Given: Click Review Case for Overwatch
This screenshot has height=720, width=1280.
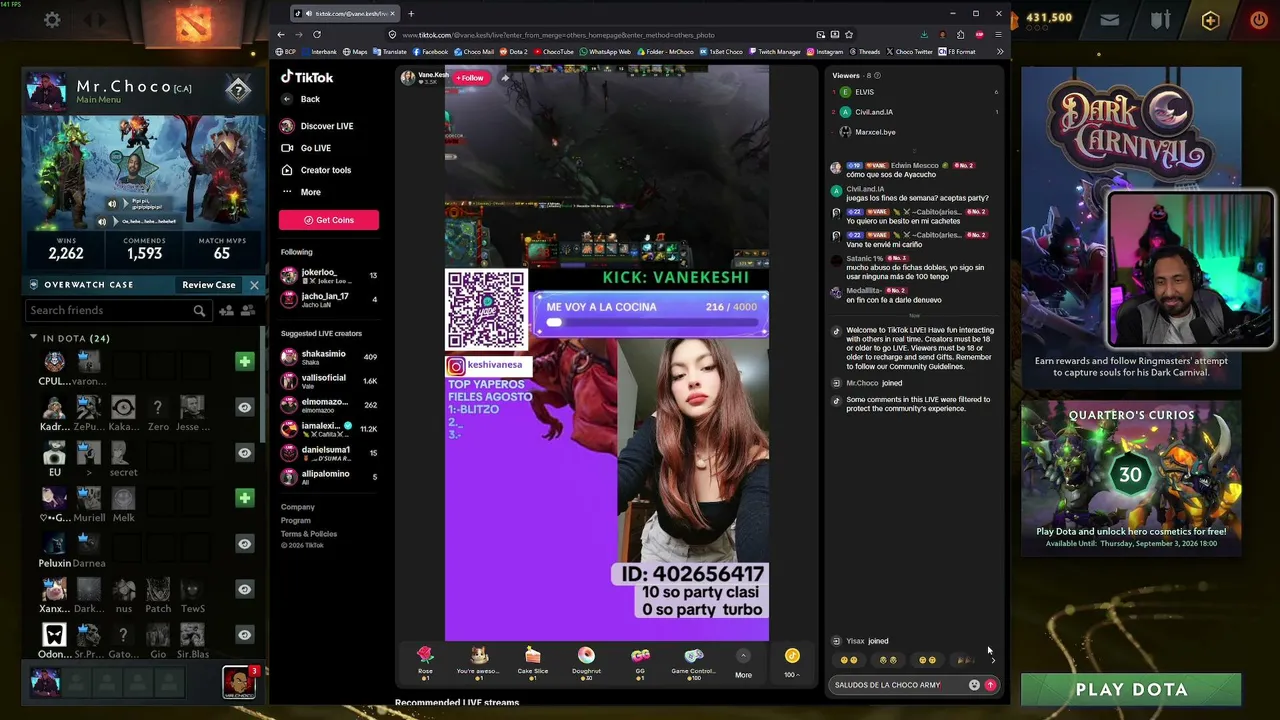Looking at the screenshot, I should (209, 285).
